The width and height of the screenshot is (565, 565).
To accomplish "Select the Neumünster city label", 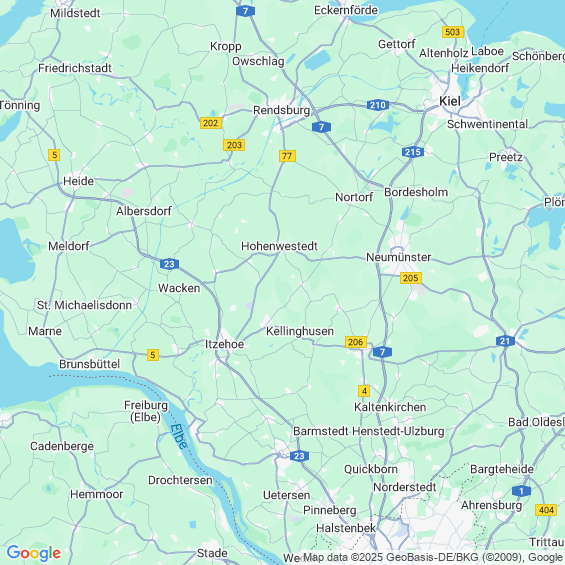I will [399, 257].
